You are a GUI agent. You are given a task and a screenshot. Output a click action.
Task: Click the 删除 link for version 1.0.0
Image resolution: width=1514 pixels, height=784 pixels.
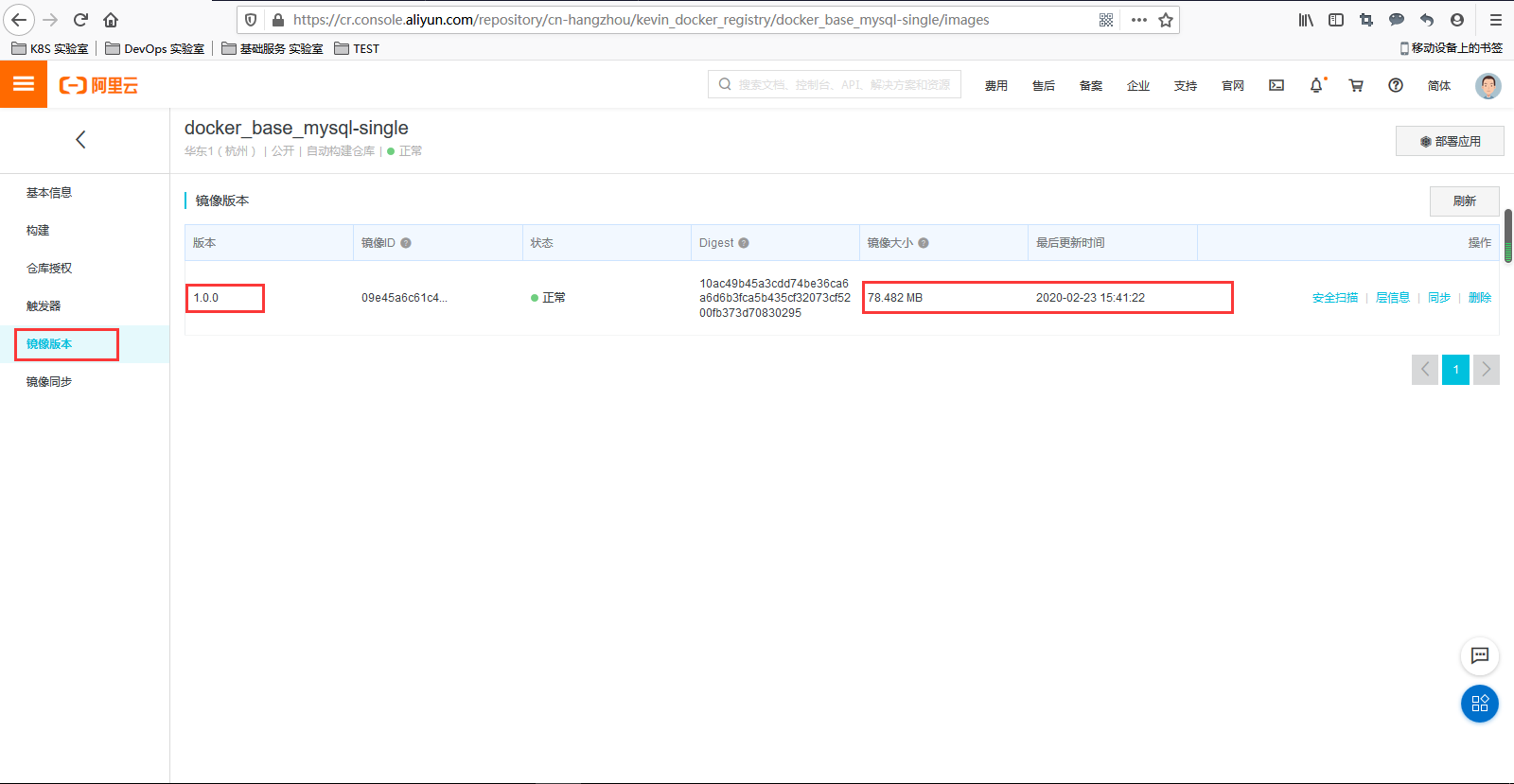(1480, 298)
